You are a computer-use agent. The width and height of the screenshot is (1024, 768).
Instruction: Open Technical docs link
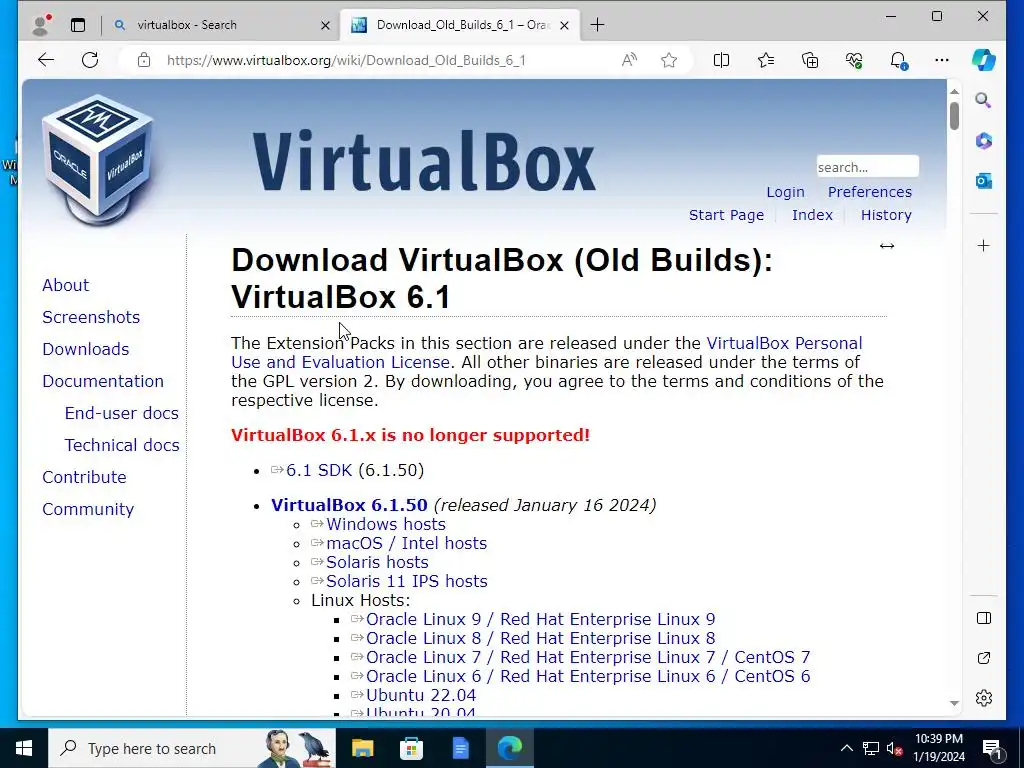[121, 445]
